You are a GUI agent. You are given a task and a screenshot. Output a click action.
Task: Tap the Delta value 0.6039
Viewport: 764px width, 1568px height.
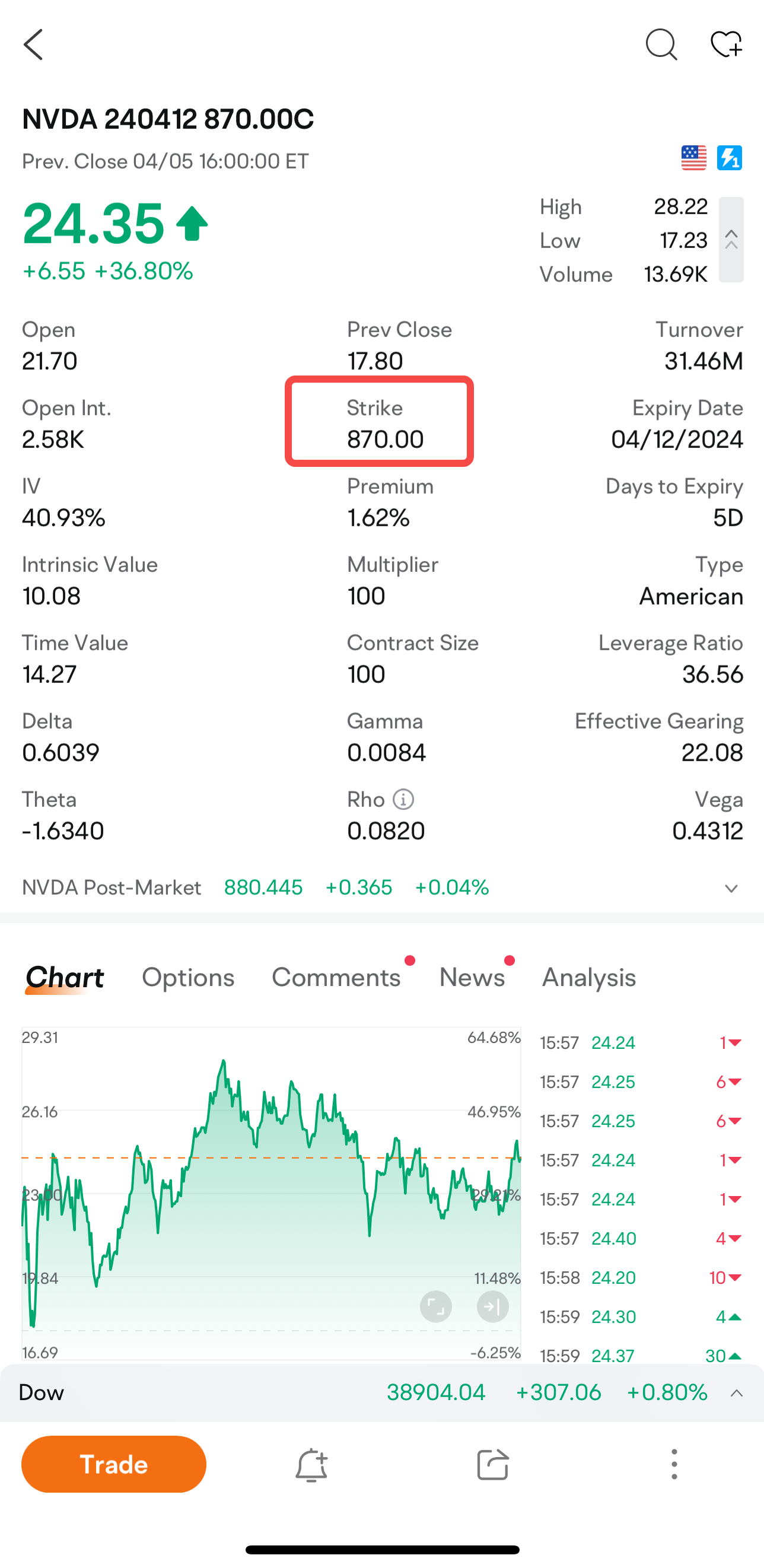tap(61, 753)
